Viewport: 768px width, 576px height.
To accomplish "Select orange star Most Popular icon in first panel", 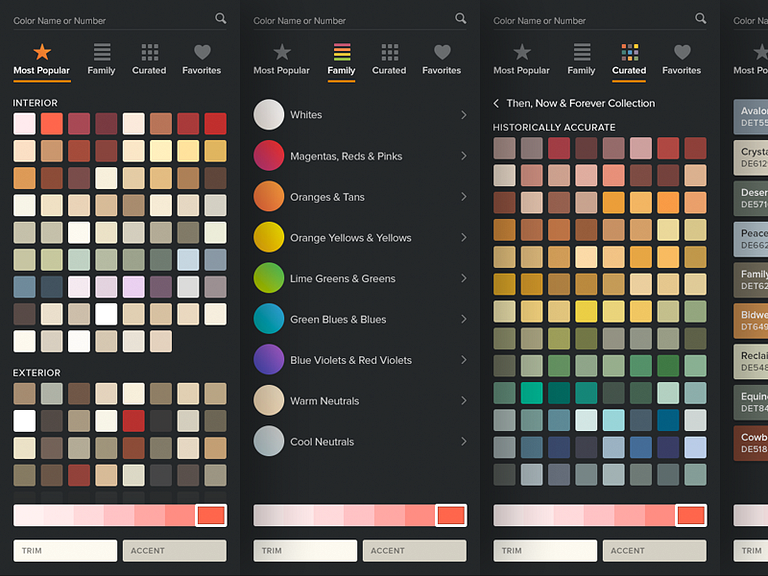I will (42, 51).
